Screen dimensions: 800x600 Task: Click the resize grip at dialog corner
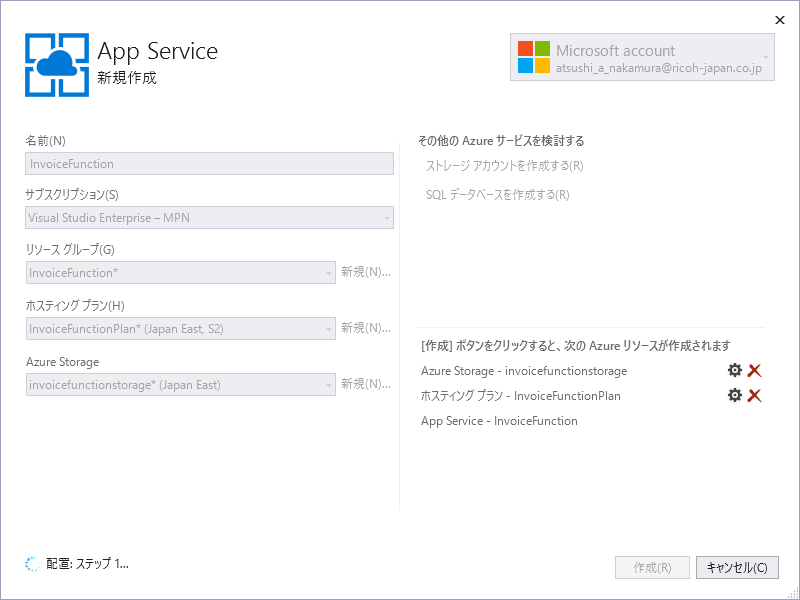[x=792, y=593]
